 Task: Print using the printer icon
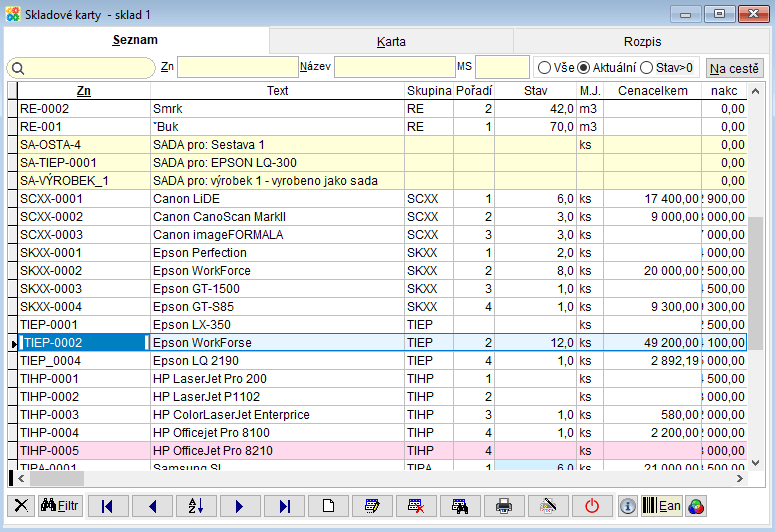coord(504,506)
